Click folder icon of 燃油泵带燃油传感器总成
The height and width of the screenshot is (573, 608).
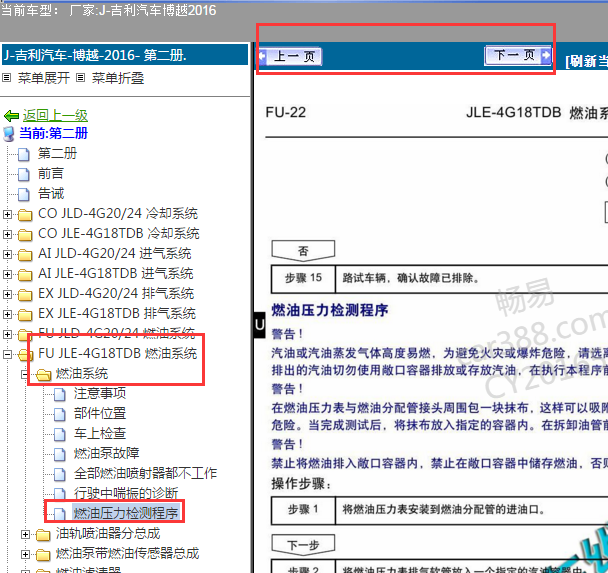43,555
